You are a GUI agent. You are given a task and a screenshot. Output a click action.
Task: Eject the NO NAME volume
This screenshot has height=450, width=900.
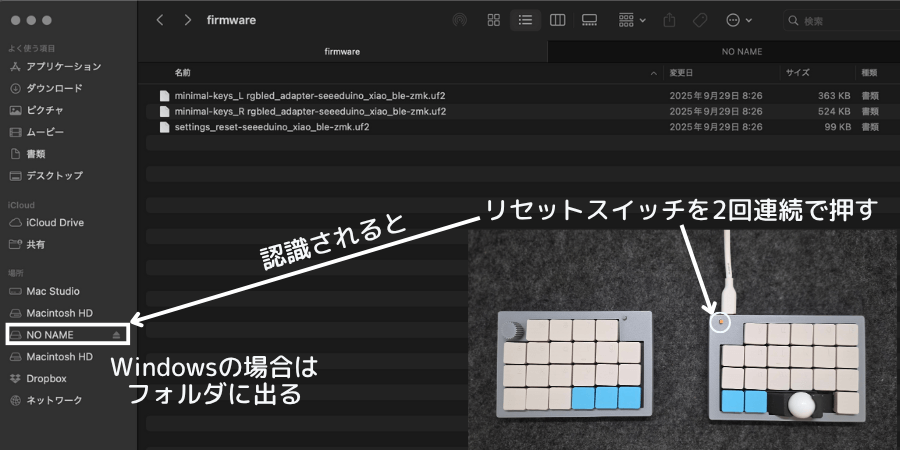coord(117,334)
